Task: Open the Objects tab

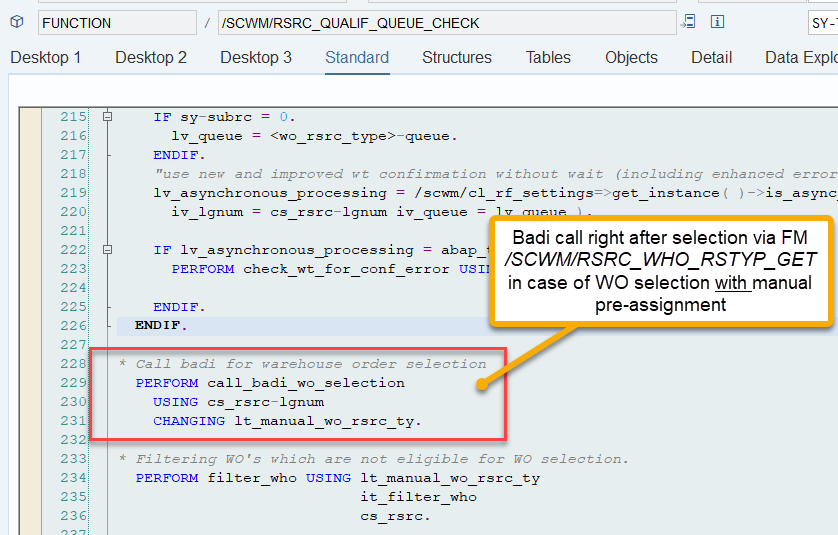Action: pyautogui.click(x=631, y=57)
